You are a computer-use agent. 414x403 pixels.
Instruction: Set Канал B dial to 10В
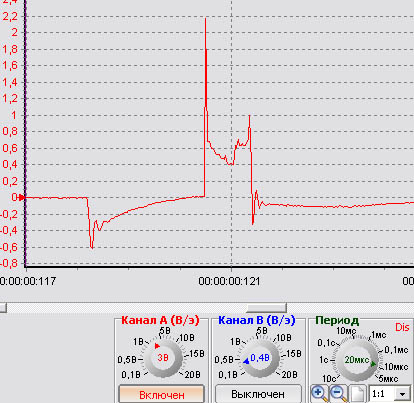(284, 338)
